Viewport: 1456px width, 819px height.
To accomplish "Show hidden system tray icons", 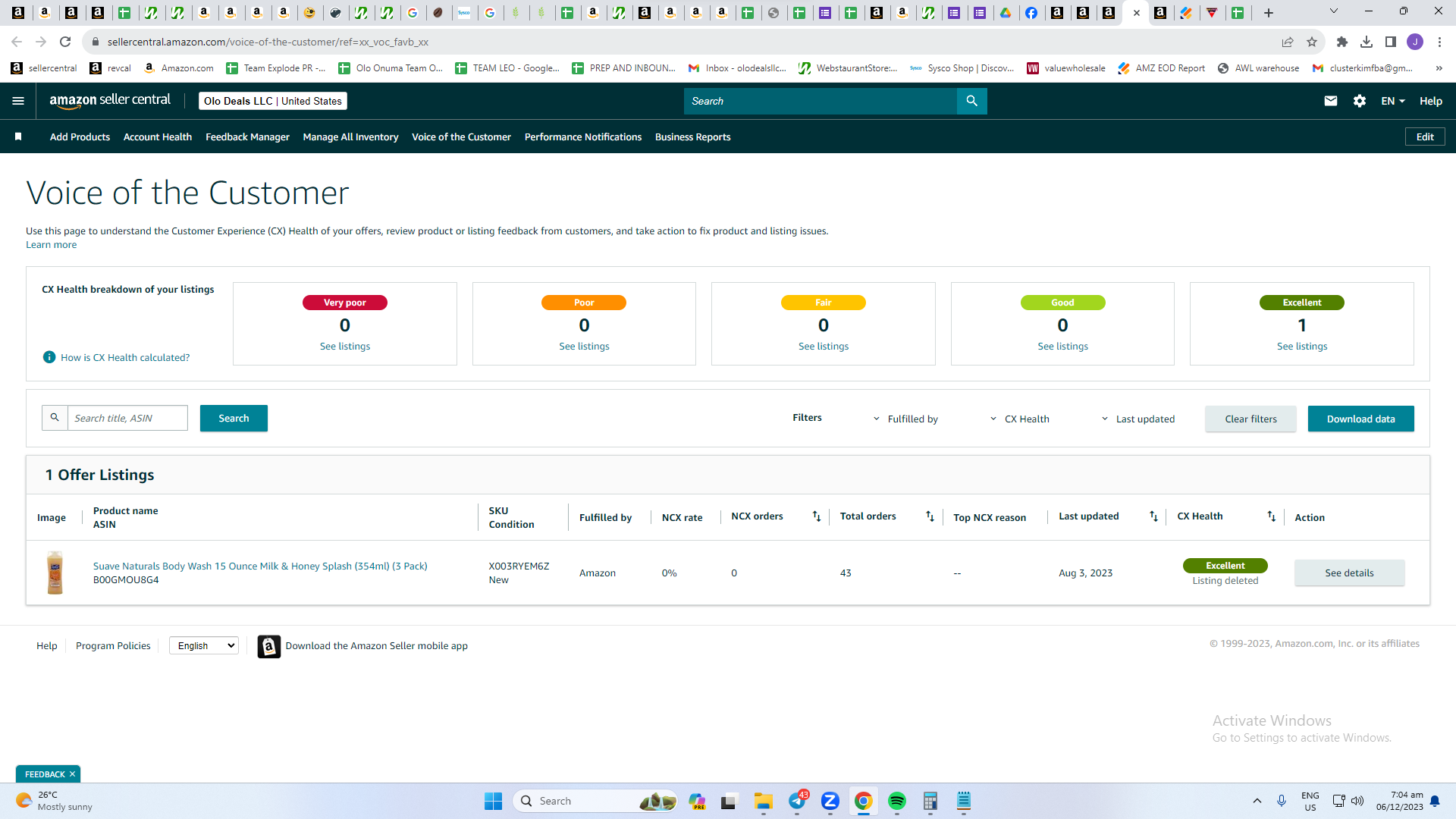I will coord(1257,801).
